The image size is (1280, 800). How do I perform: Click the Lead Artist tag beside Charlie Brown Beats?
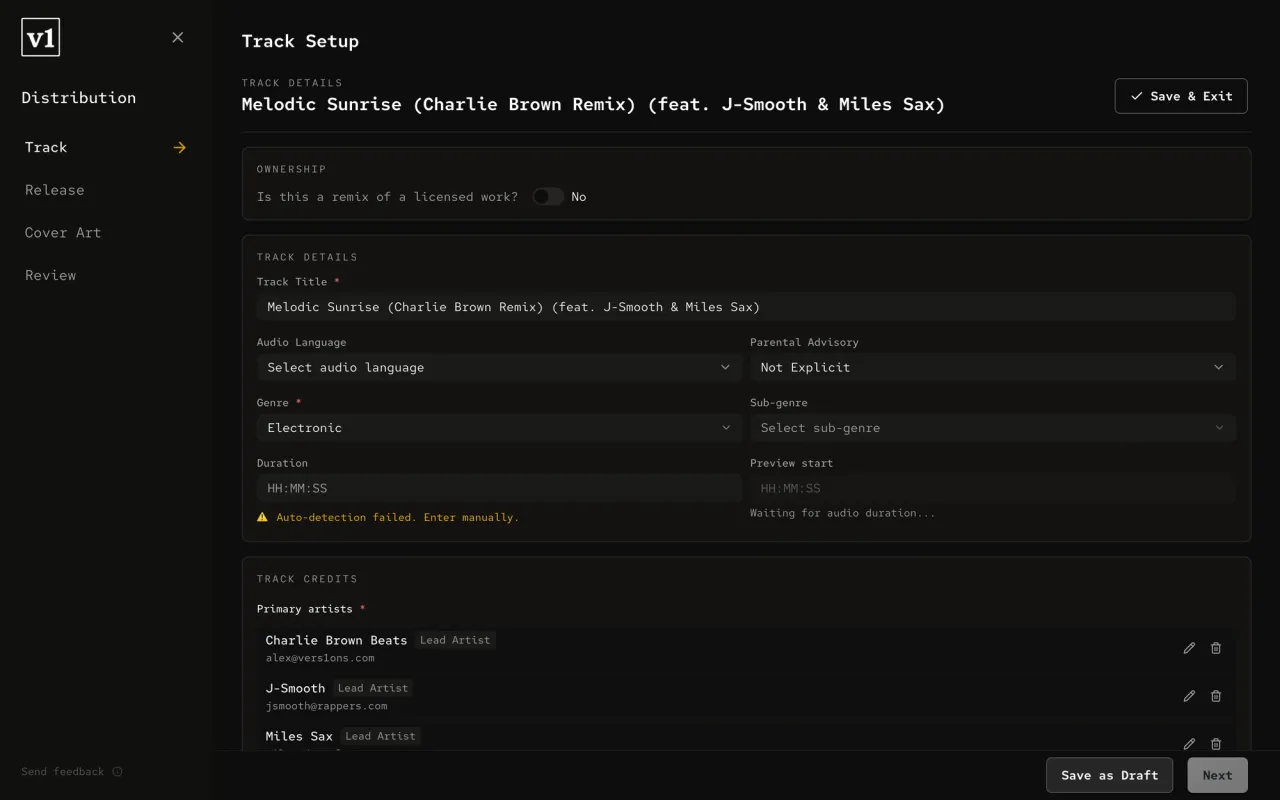(455, 640)
